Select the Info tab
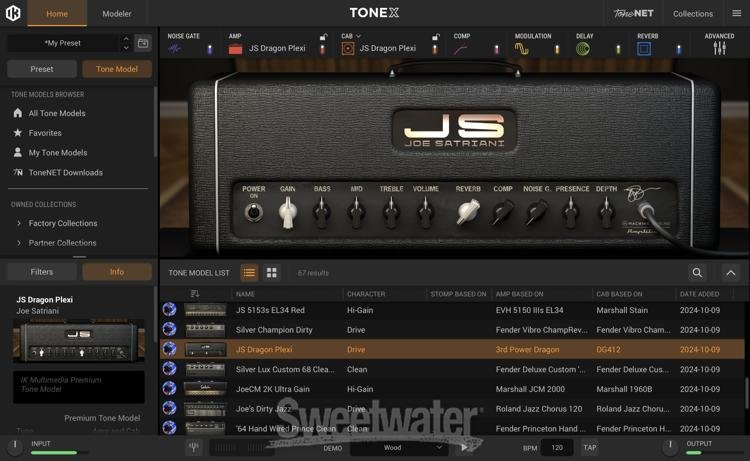750x461 pixels. coord(117,272)
